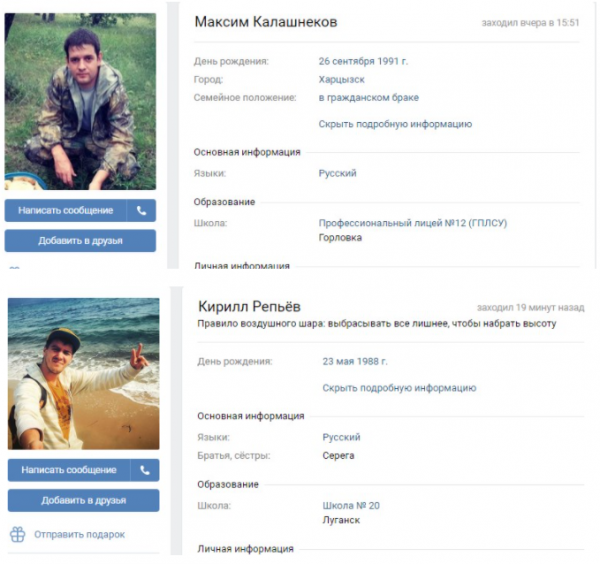Collapse Кирилл's details with Скрыть подробную информацию
600x564 pixels.
click(x=399, y=388)
